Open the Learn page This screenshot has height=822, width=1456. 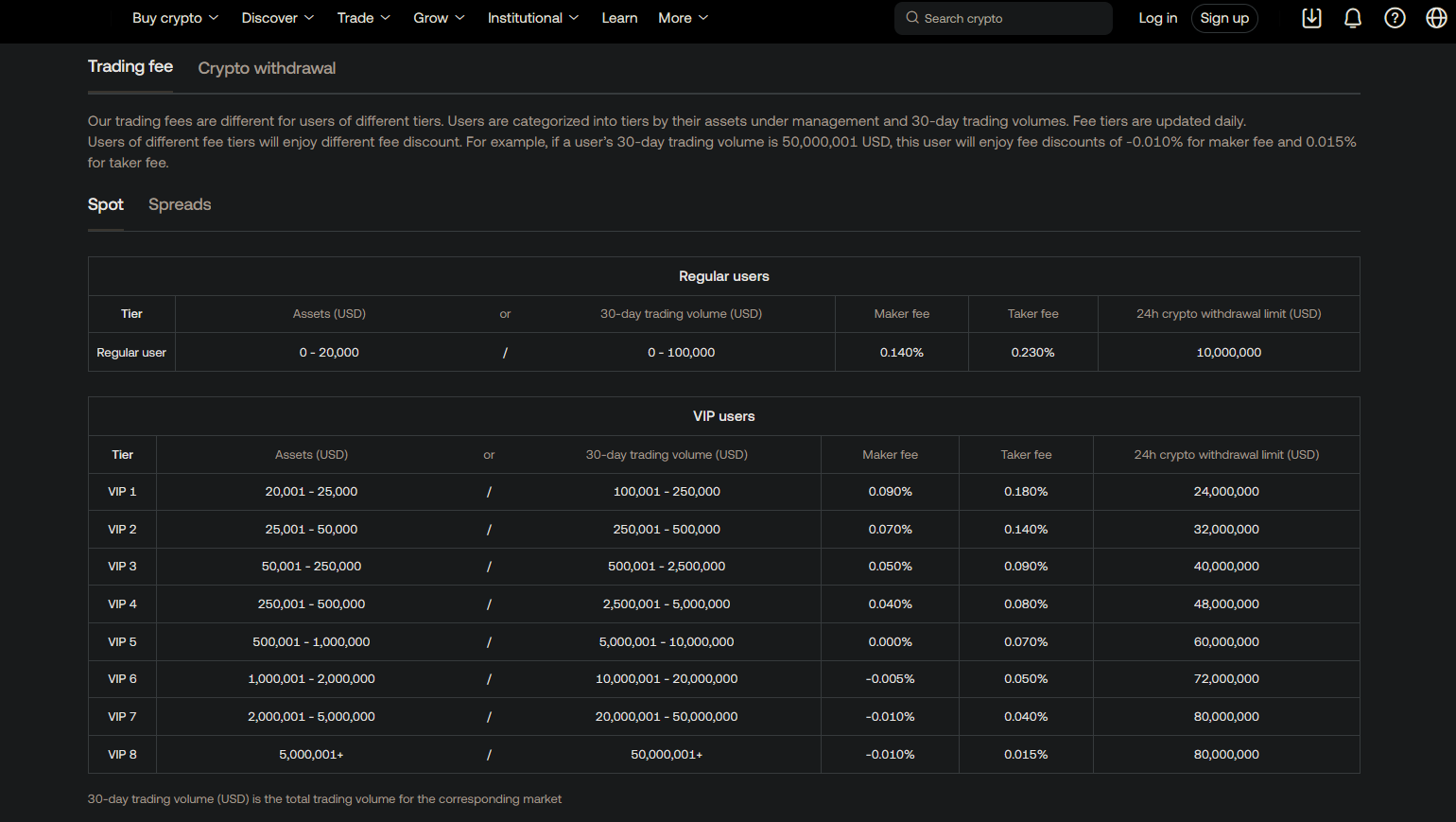619,18
